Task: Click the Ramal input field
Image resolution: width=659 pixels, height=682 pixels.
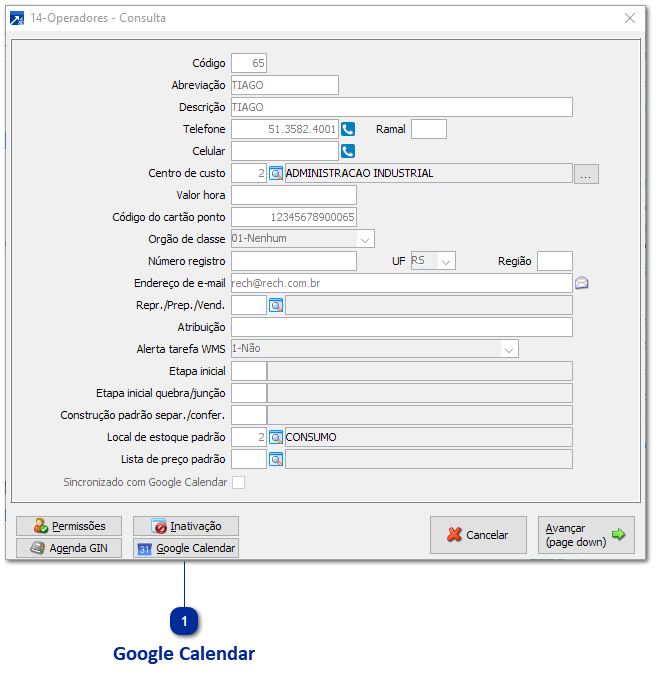Action: pos(429,129)
